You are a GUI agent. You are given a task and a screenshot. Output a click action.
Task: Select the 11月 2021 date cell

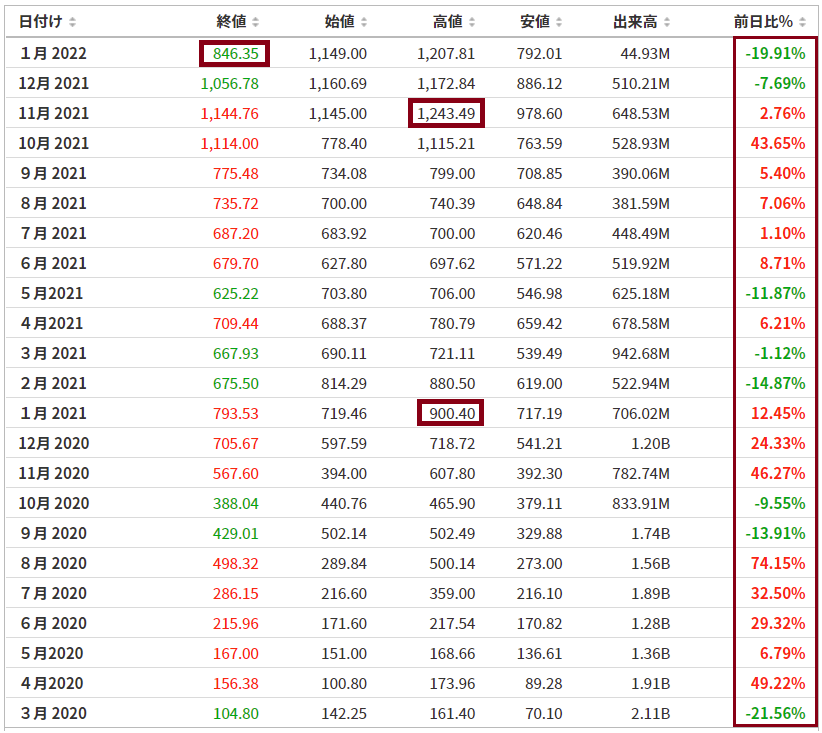pyautogui.click(x=53, y=113)
